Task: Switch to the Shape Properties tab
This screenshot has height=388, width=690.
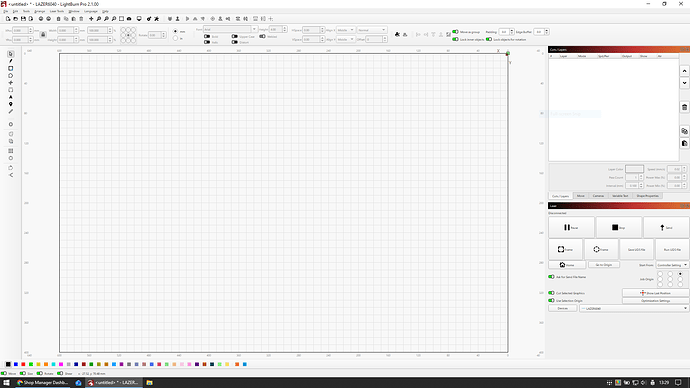Action: [x=647, y=196]
